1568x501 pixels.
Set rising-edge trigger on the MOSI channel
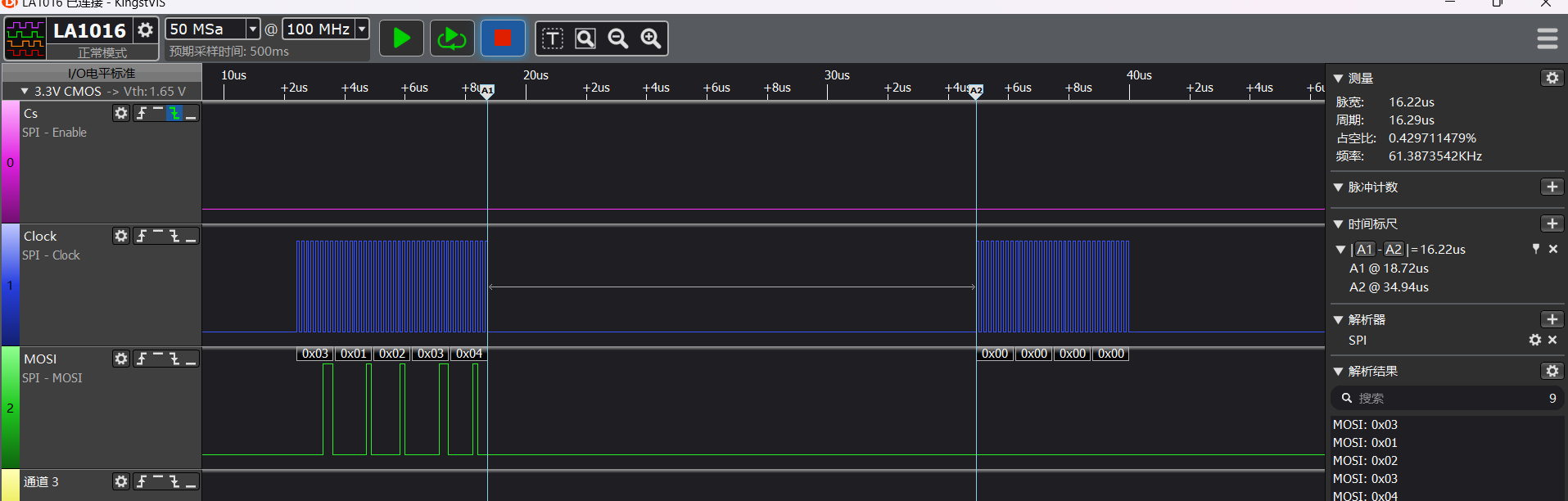pyautogui.click(x=142, y=359)
